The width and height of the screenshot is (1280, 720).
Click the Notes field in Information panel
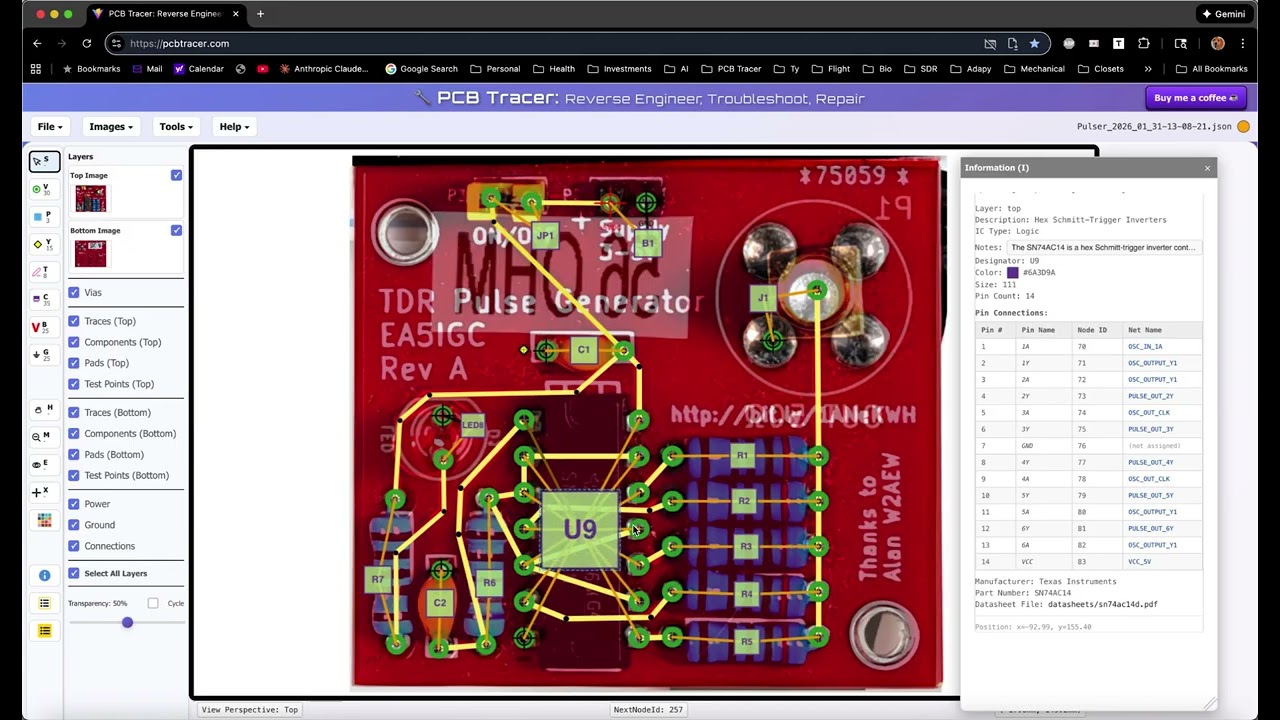point(1104,247)
